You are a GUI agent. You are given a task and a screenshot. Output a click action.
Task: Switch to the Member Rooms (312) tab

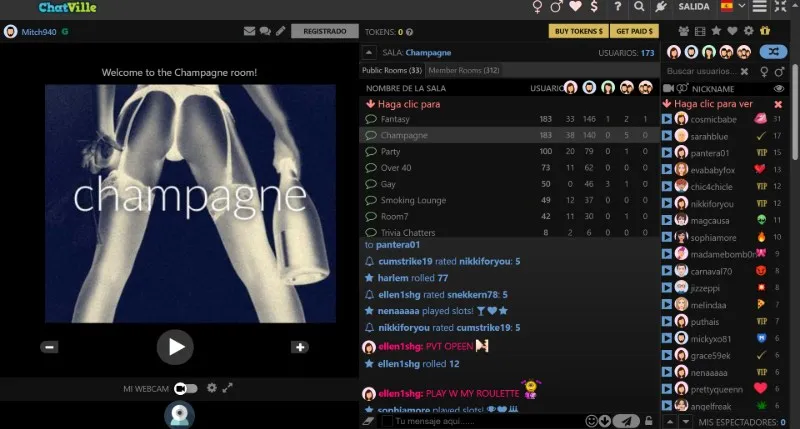pos(464,70)
